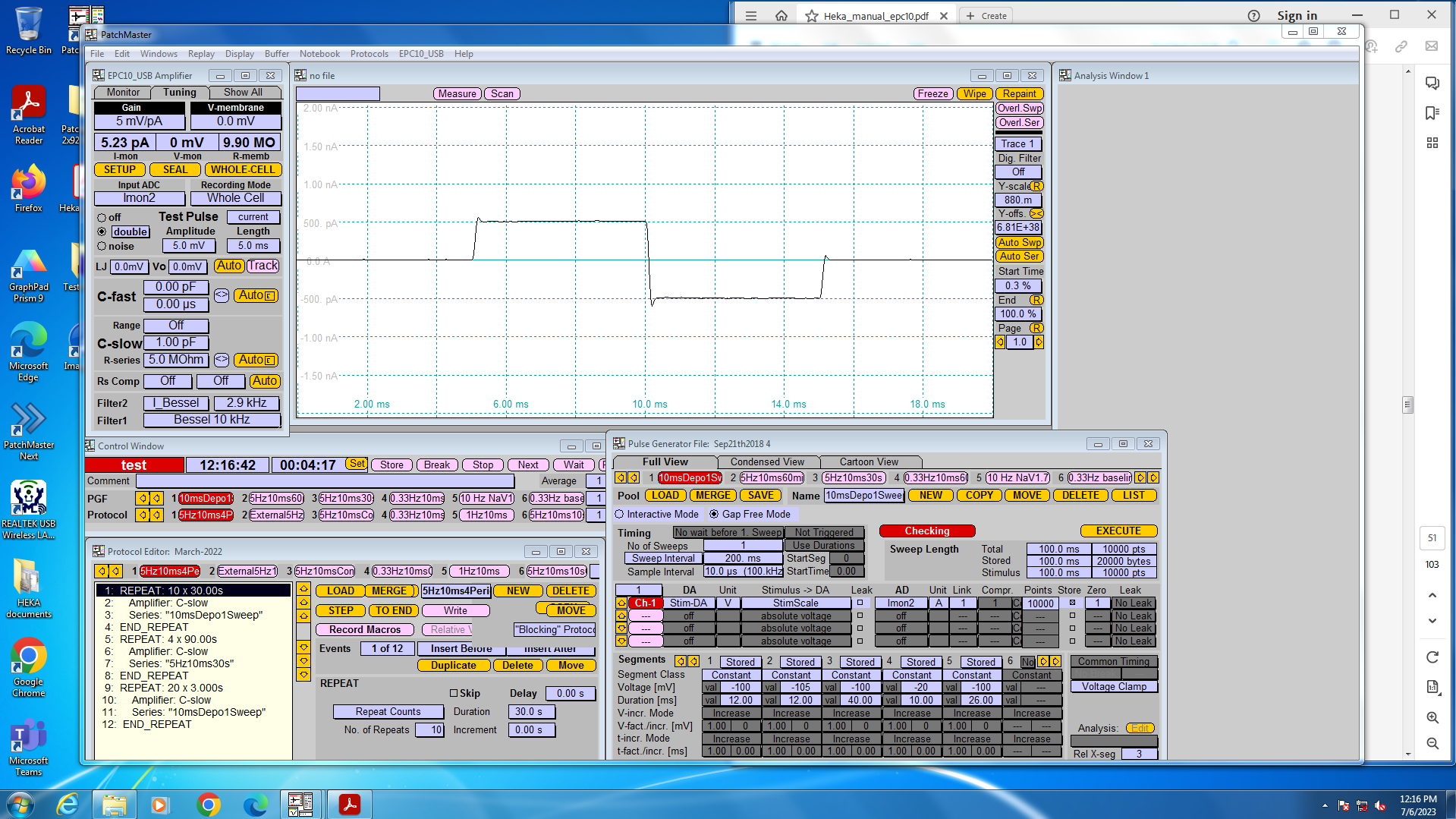The image size is (1456, 819).
Task: Click the Start Time 0.3 % value field
Action: point(1018,286)
